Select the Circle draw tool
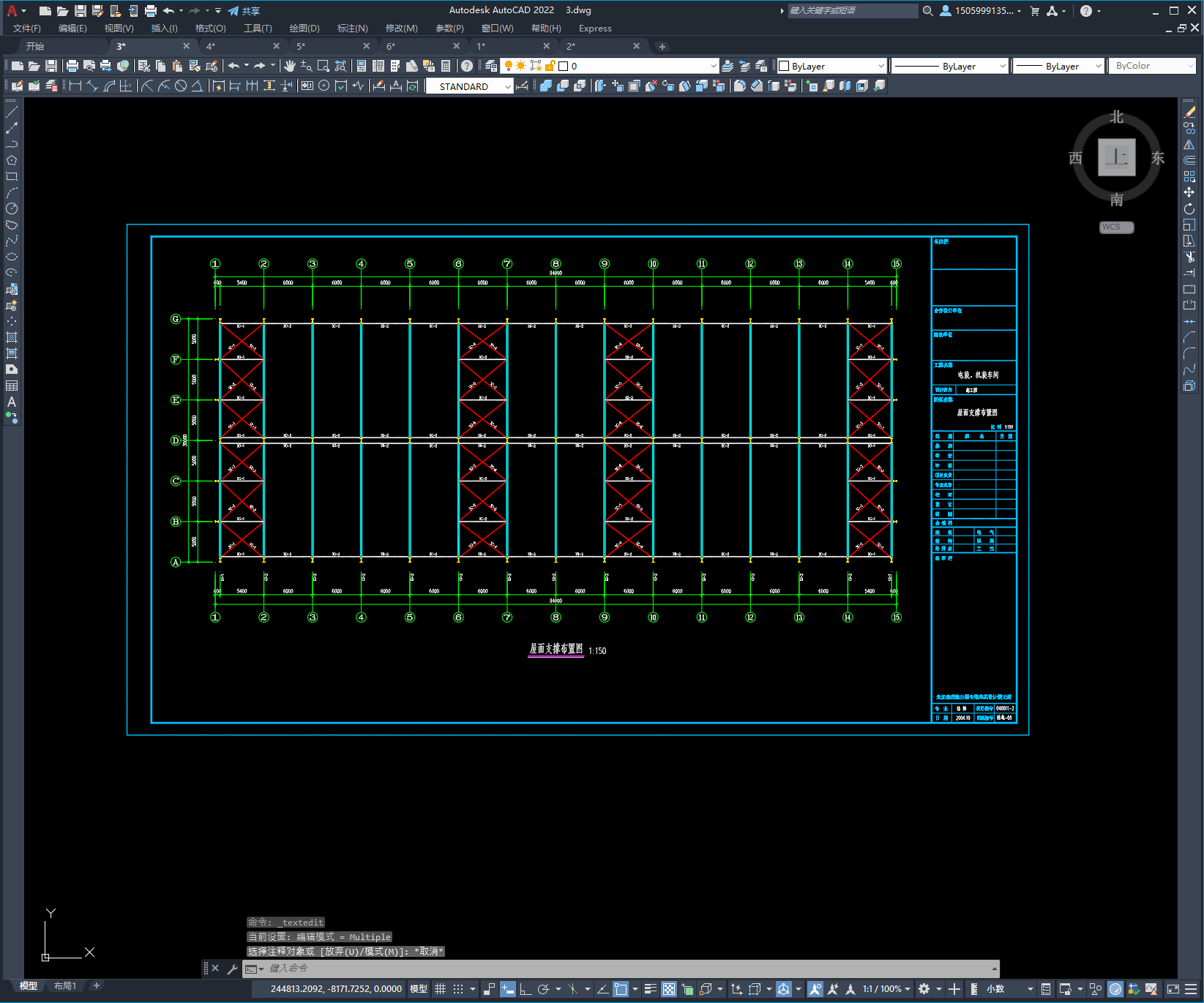 point(12,209)
